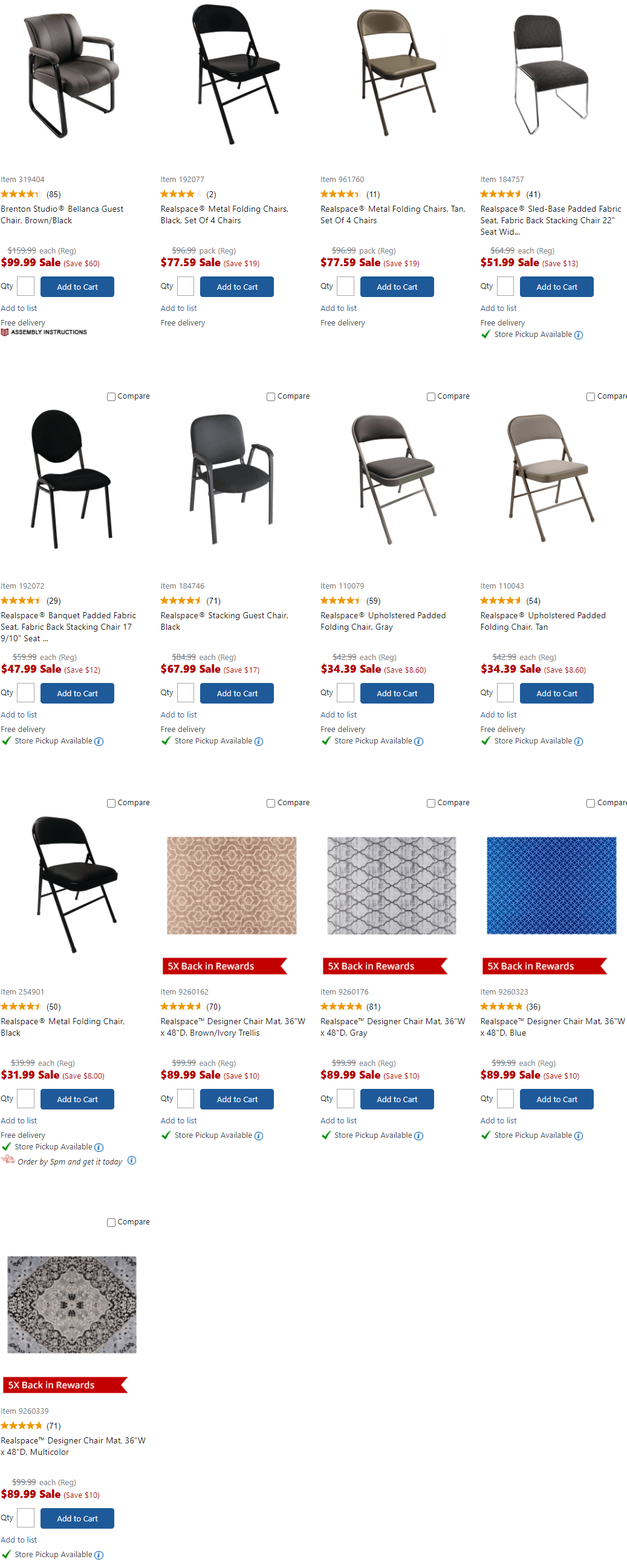This screenshot has height=1568, width=627.
Task: Click the quantity field for the Bellanca Guest Chair
Action: click(x=25, y=286)
